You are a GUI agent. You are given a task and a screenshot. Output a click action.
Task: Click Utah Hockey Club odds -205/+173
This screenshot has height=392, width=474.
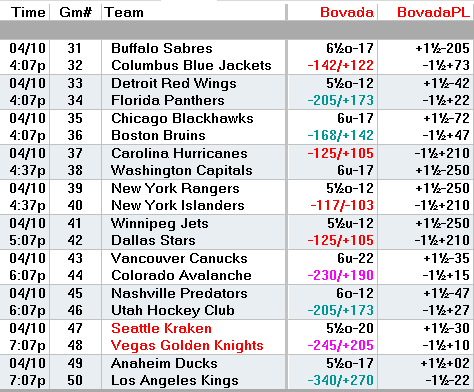[340, 310]
